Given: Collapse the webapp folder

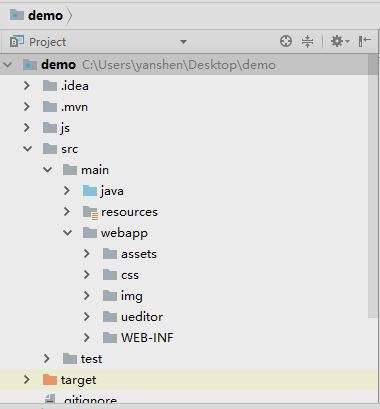Looking at the screenshot, I should [x=67, y=233].
